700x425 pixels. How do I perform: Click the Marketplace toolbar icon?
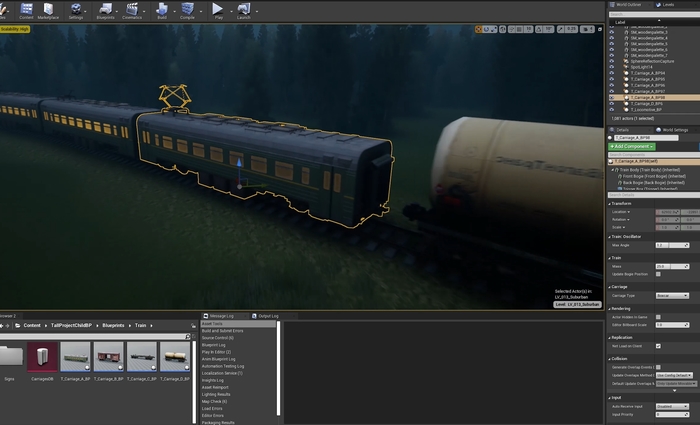[x=48, y=10]
